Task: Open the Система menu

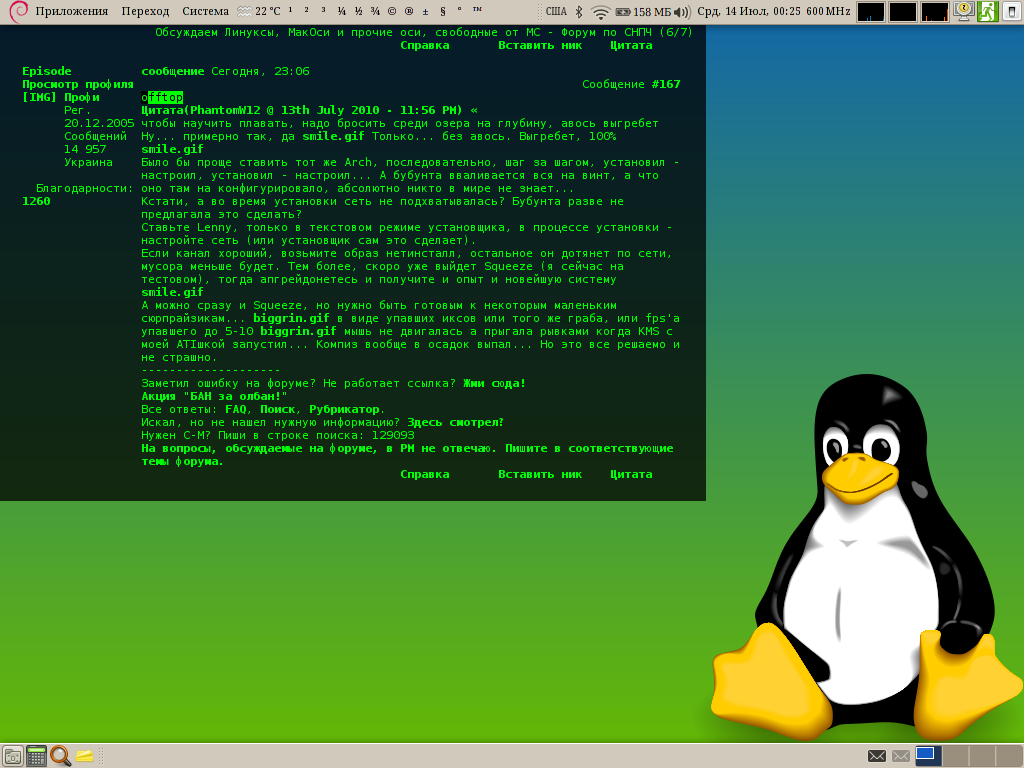Action: tap(206, 11)
